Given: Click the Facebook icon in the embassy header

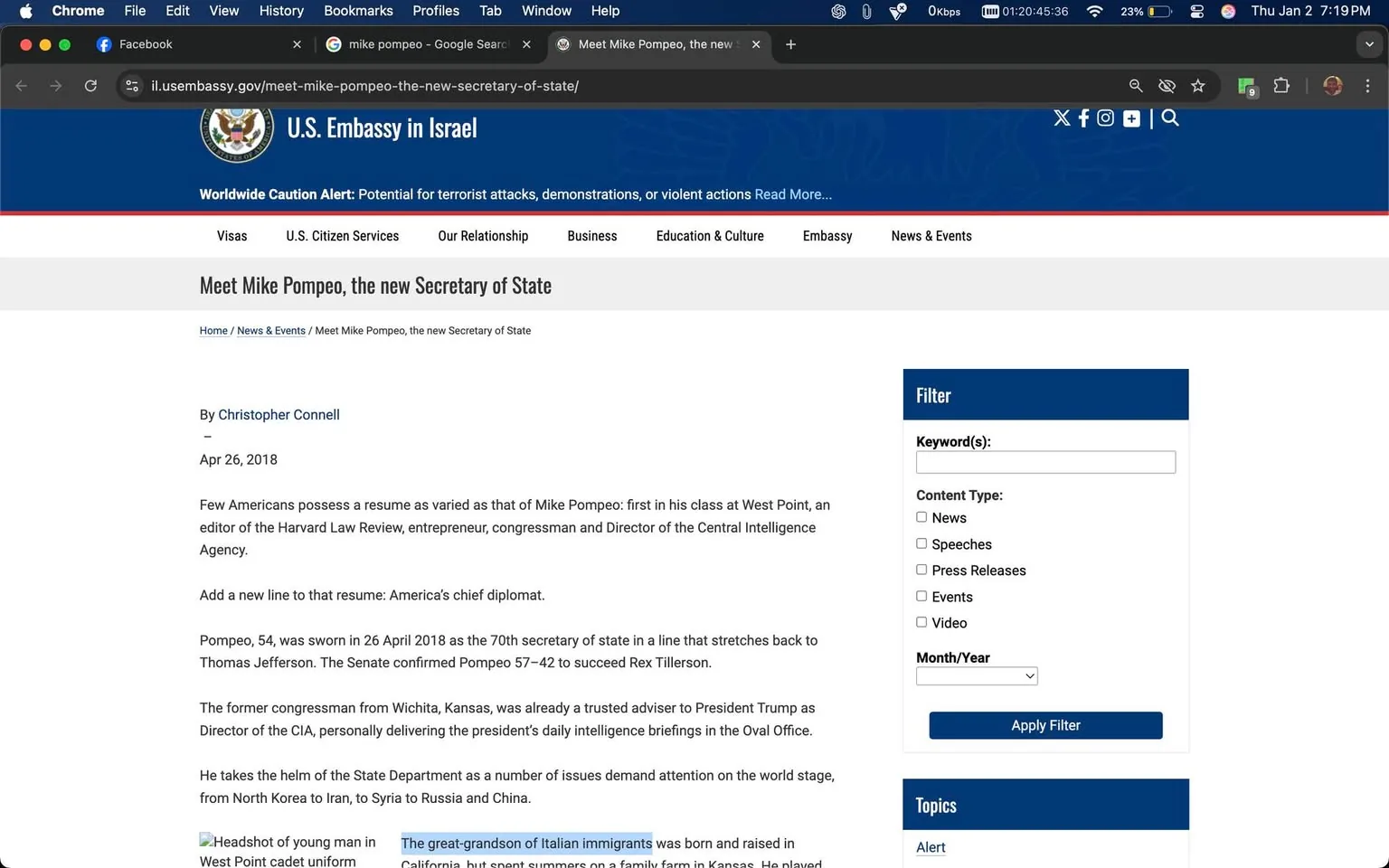Looking at the screenshot, I should click(1083, 118).
